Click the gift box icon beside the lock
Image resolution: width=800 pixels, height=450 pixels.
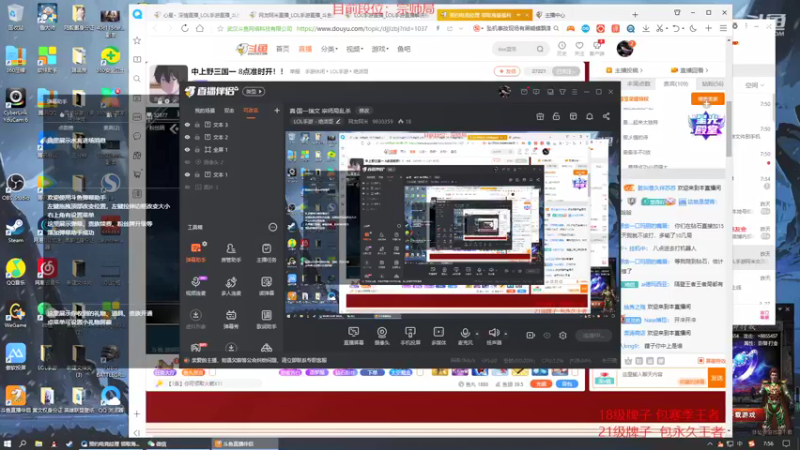click(x=540, y=116)
